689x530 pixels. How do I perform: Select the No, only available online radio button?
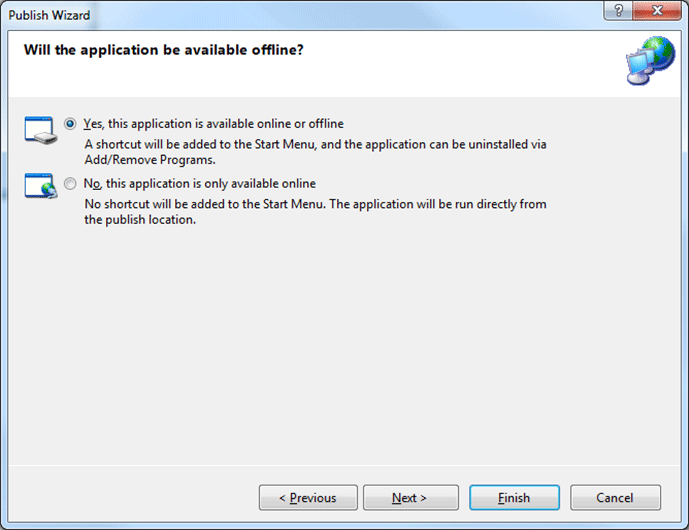point(70,184)
